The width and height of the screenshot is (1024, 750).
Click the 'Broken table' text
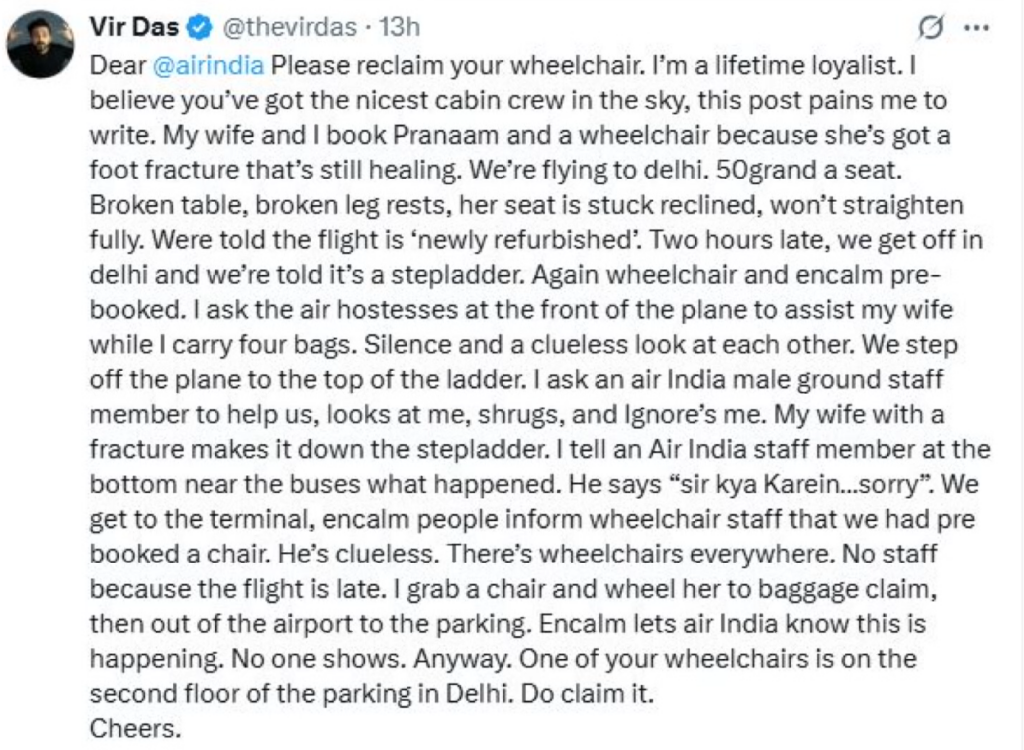click(150, 204)
